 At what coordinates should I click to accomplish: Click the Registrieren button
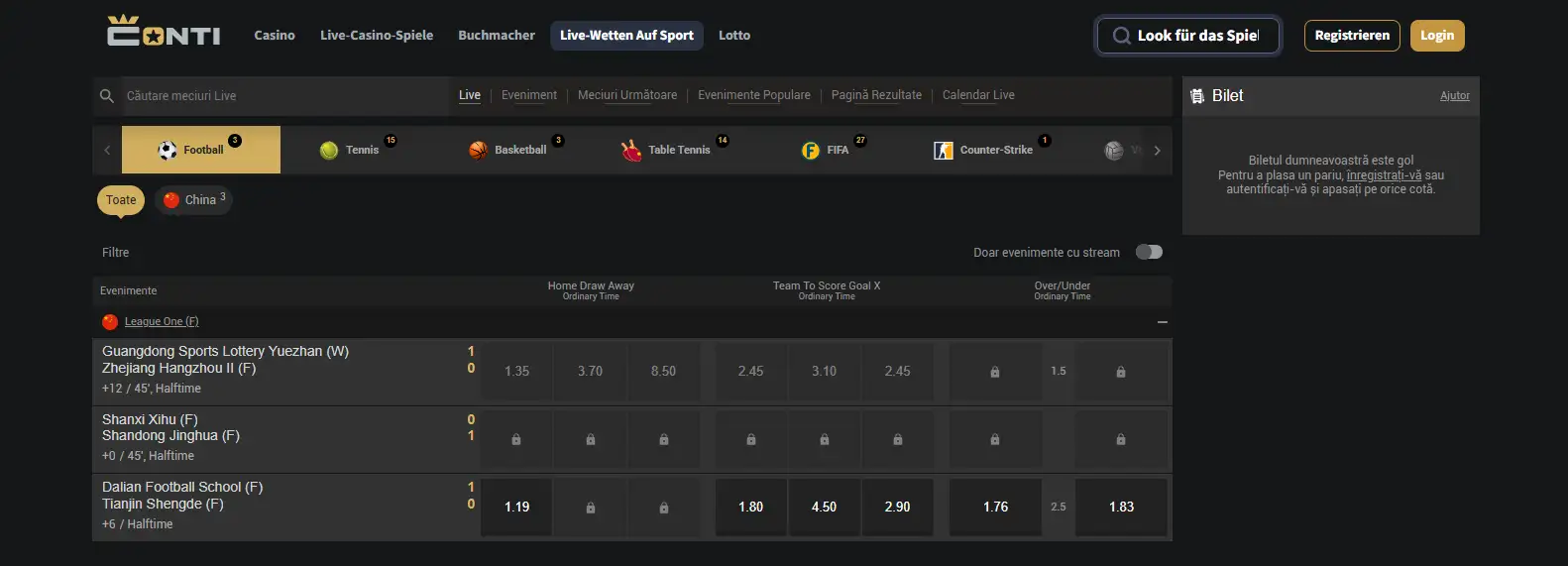click(1352, 36)
